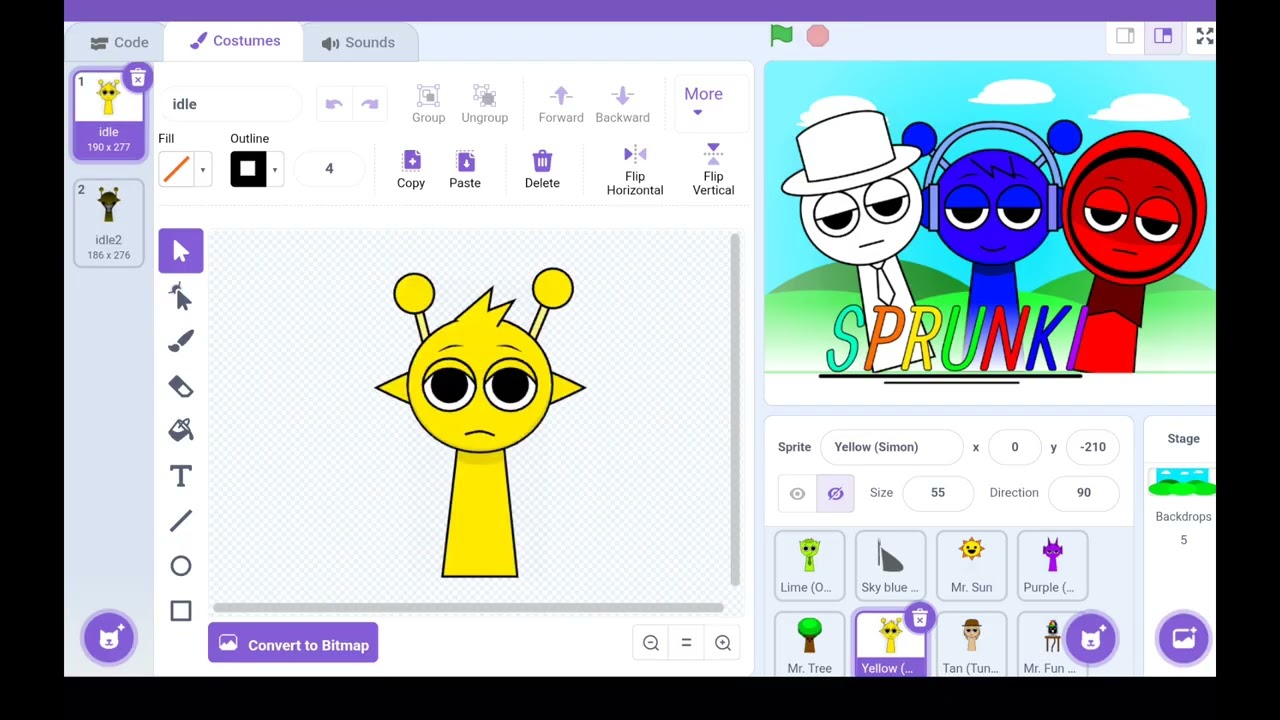Edit the y position field -210
Screen dimensions: 1280x720
[1093, 447]
